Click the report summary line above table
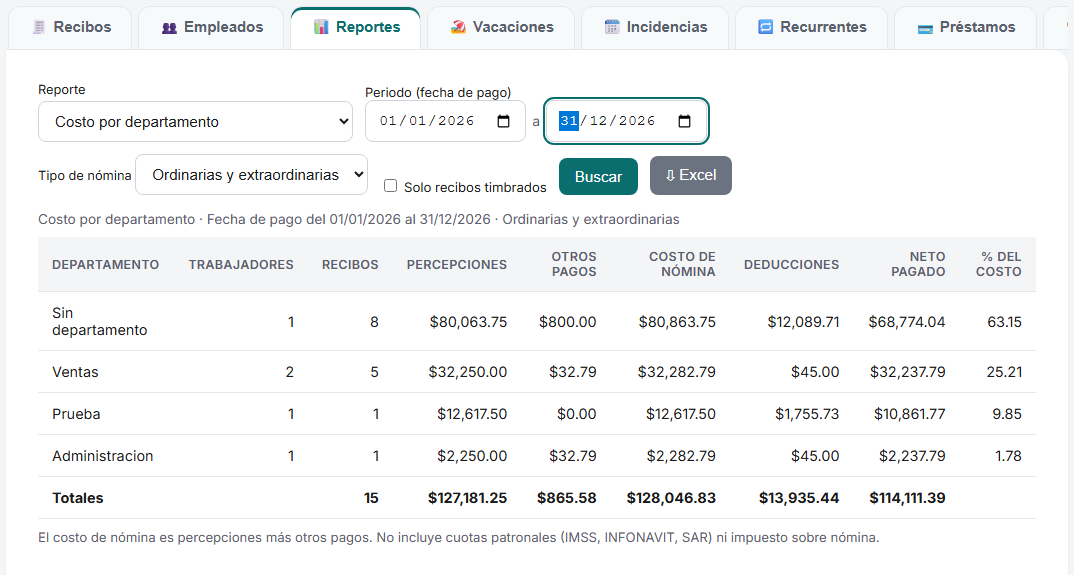1074x575 pixels. pos(359,219)
